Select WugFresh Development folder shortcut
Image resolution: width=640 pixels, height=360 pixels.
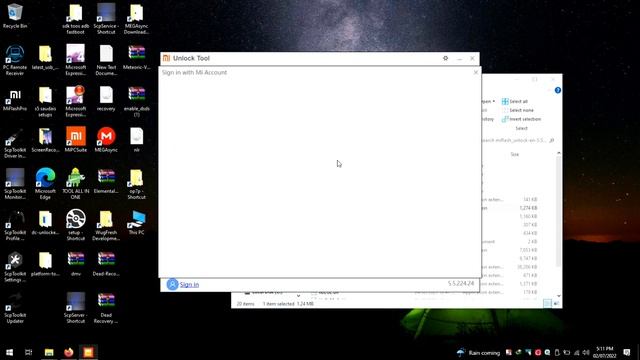(106, 226)
